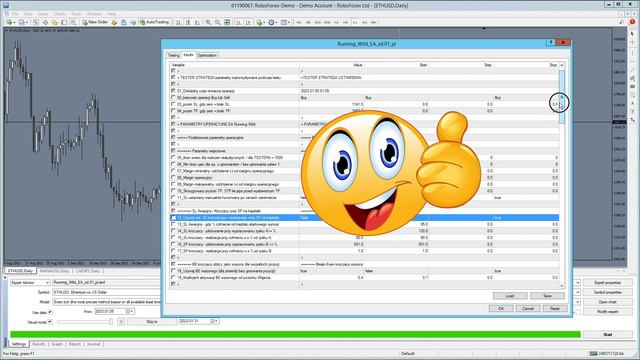Switch chart to candlesticks mode
The image size is (640, 360).
point(188,22)
